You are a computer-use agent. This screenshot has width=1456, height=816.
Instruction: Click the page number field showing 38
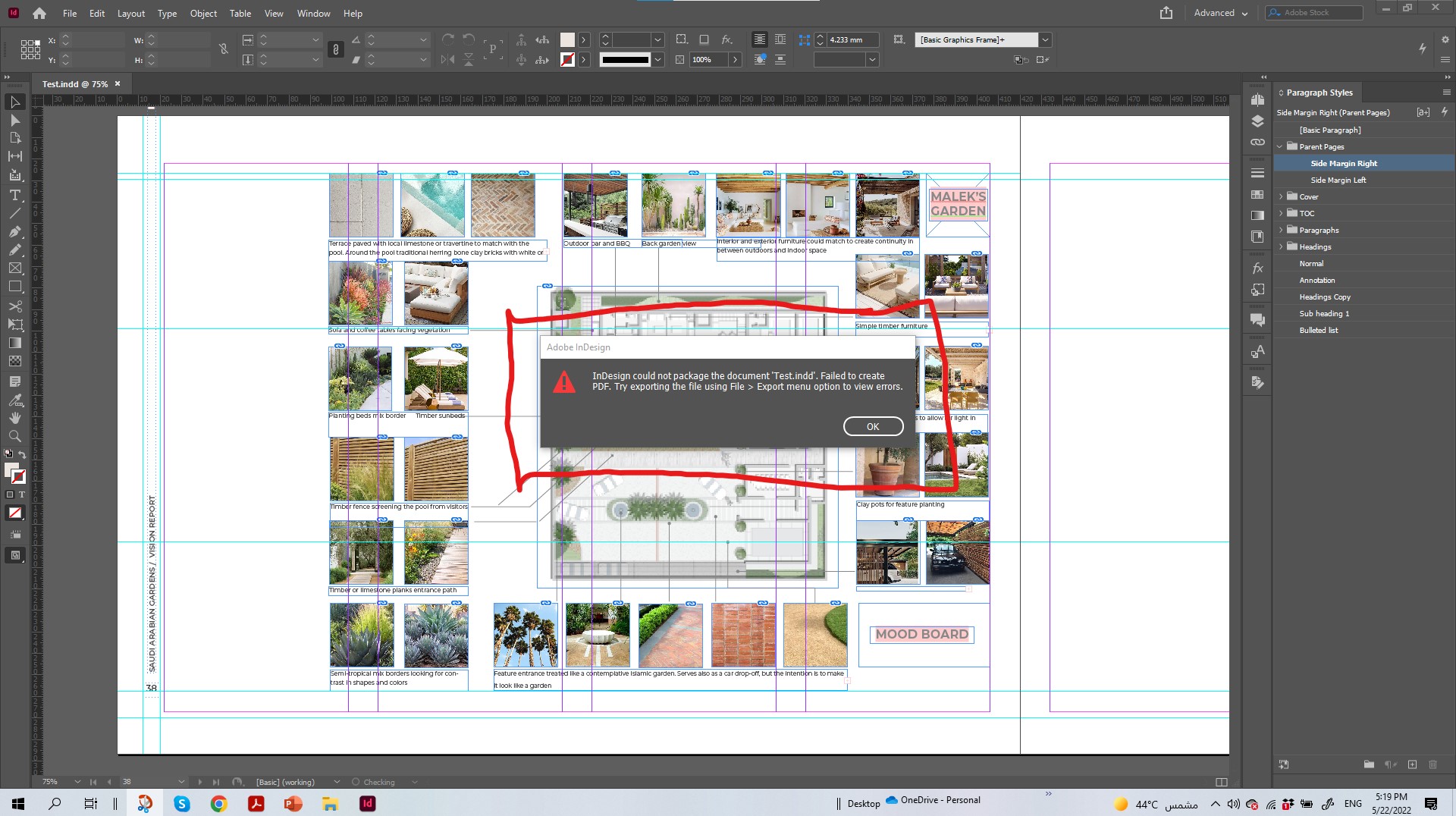point(127,782)
